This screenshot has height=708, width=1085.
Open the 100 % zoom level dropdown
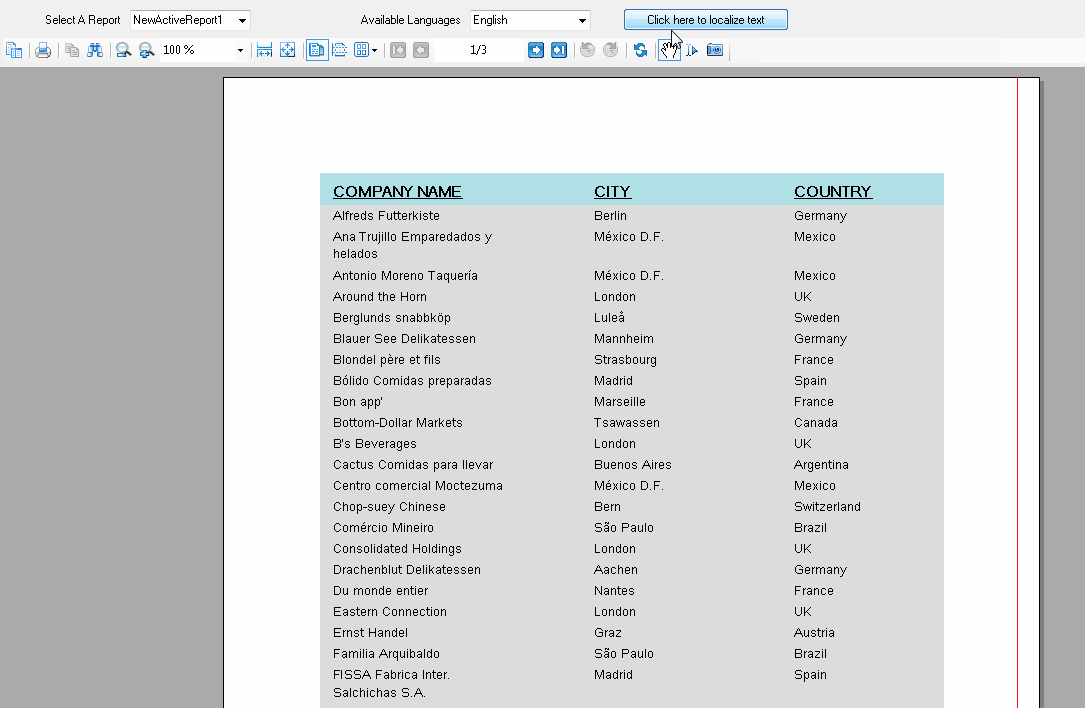240,50
